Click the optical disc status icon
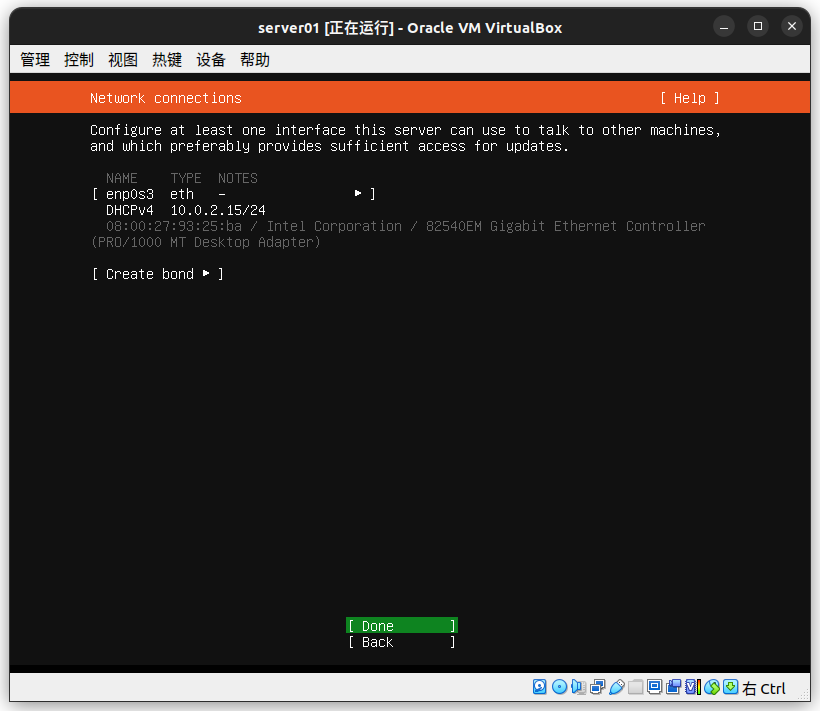This screenshot has height=711, width=820. [559, 687]
